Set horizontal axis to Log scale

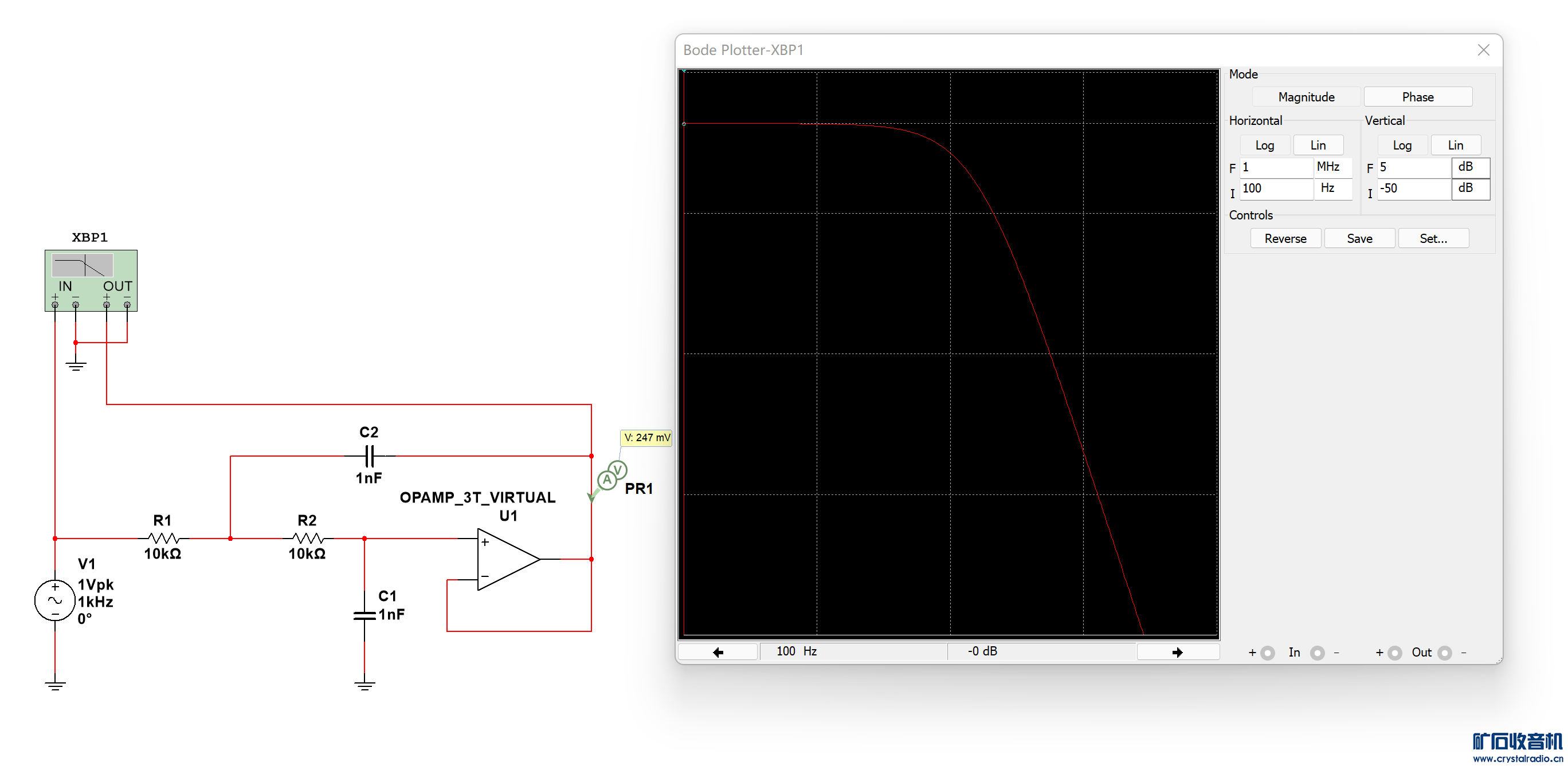pos(1264,145)
